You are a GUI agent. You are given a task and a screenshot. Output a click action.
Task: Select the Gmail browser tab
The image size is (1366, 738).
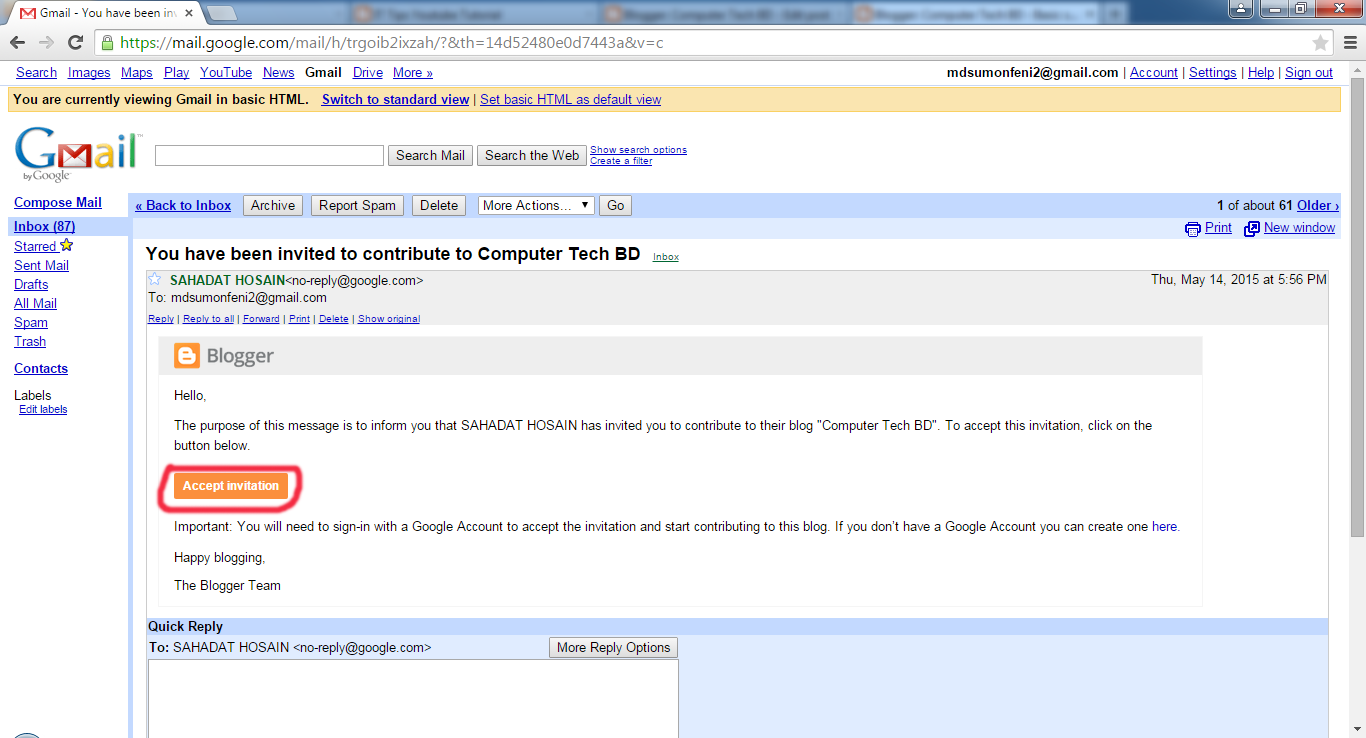pos(105,13)
